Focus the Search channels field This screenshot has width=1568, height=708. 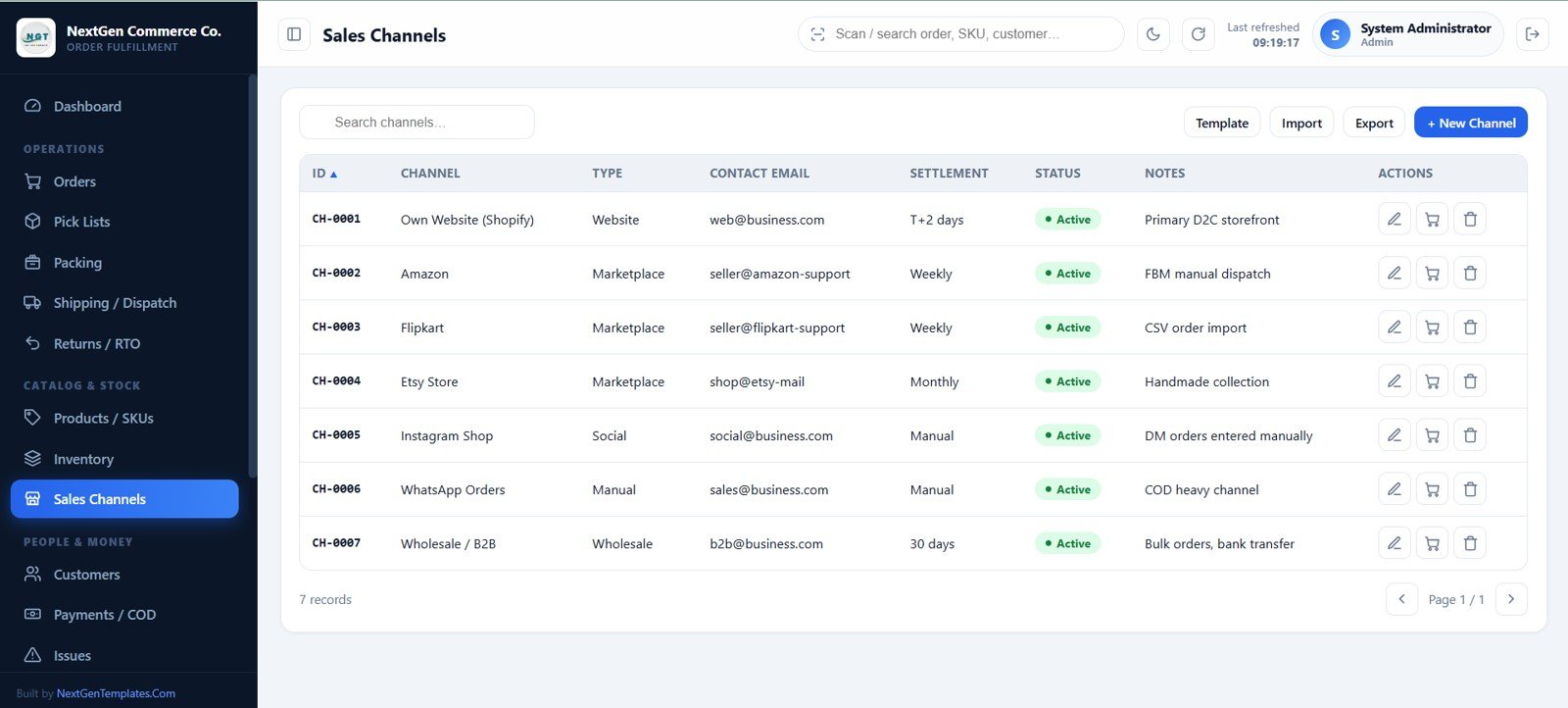tap(416, 123)
